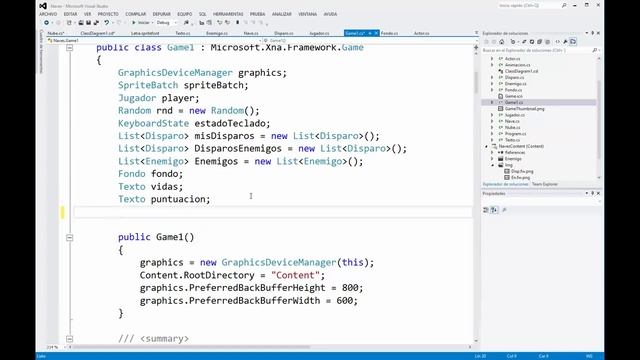This screenshot has height=360, width=640.
Task: Open the AYUDA menu
Action: tap(330, 14)
